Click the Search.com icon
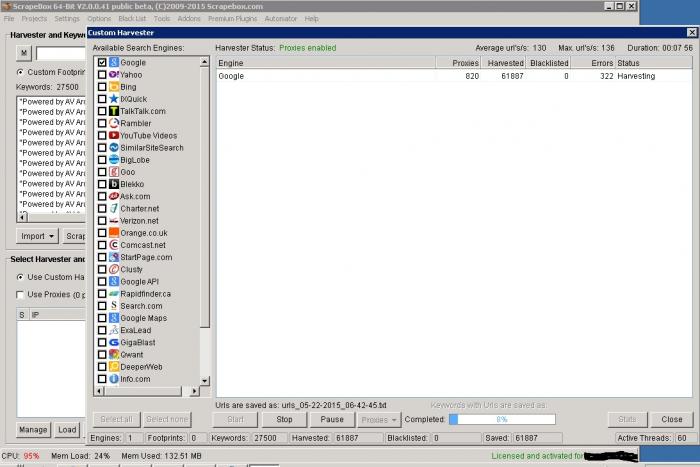The width and height of the screenshot is (700, 467). 114,306
